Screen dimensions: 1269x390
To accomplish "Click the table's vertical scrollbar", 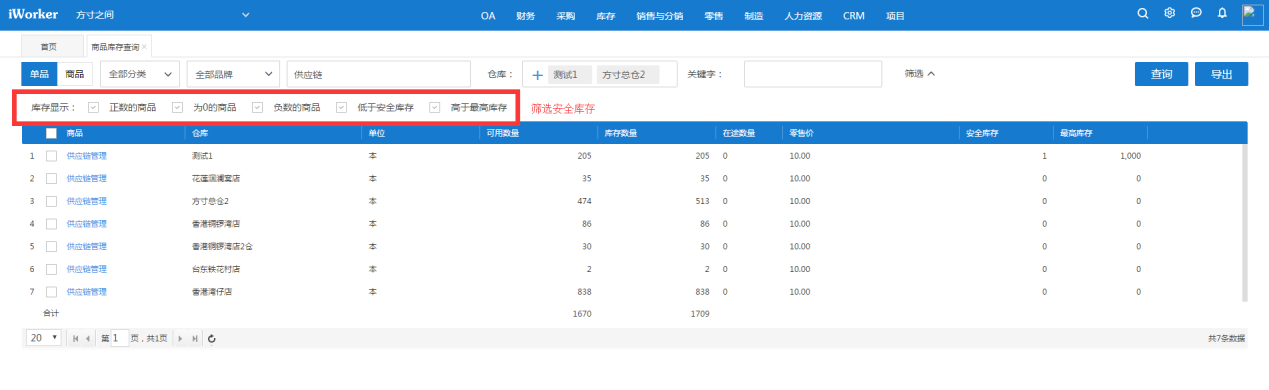I will [1244, 222].
